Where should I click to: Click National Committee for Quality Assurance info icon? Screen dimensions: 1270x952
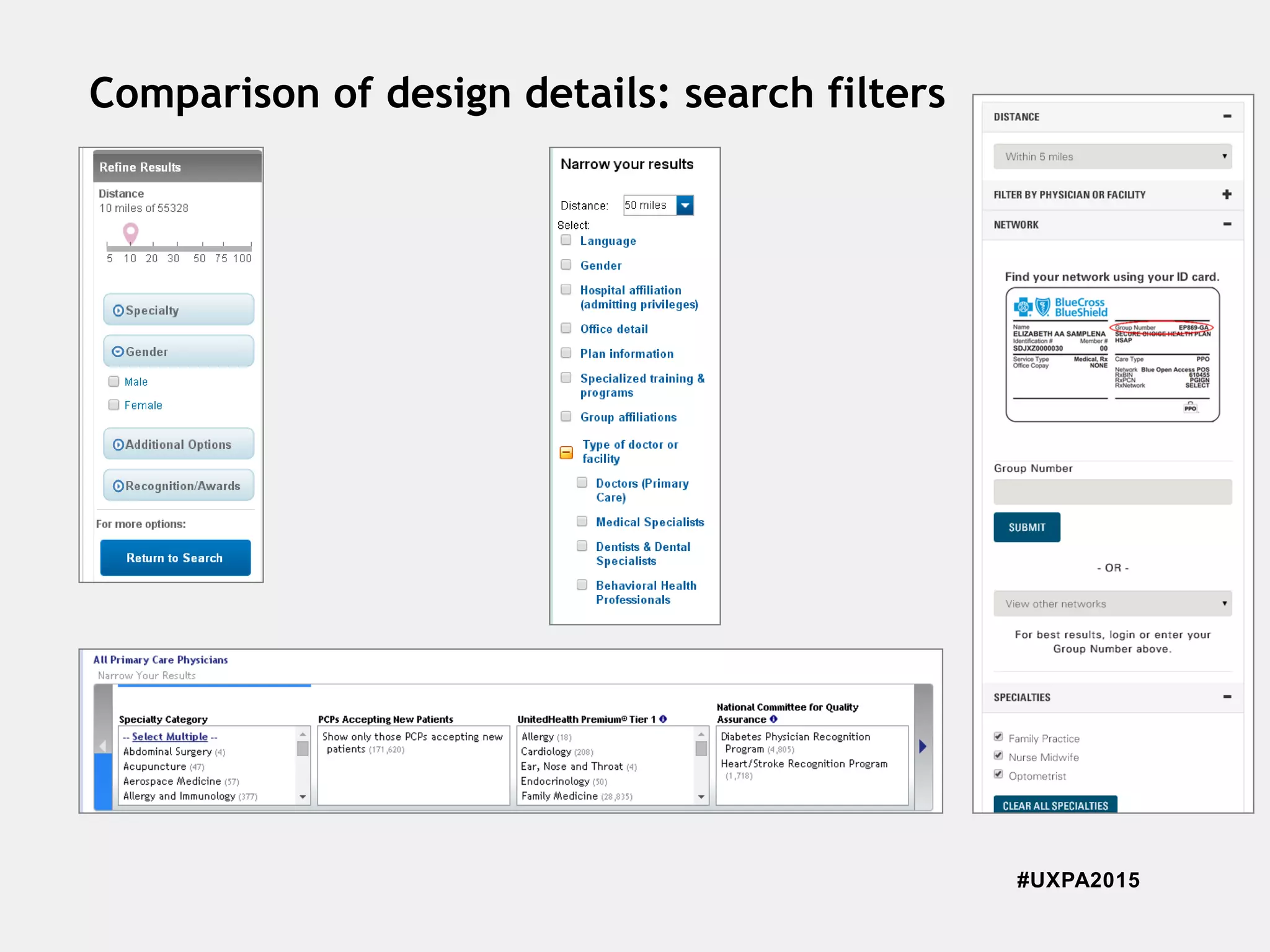pos(774,719)
